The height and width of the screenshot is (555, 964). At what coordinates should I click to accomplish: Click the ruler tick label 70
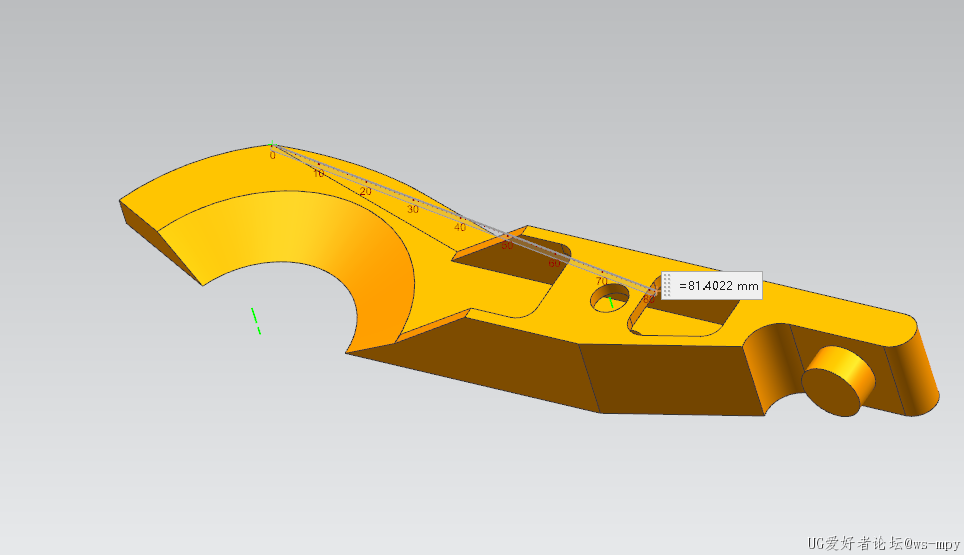tap(601, 281)
